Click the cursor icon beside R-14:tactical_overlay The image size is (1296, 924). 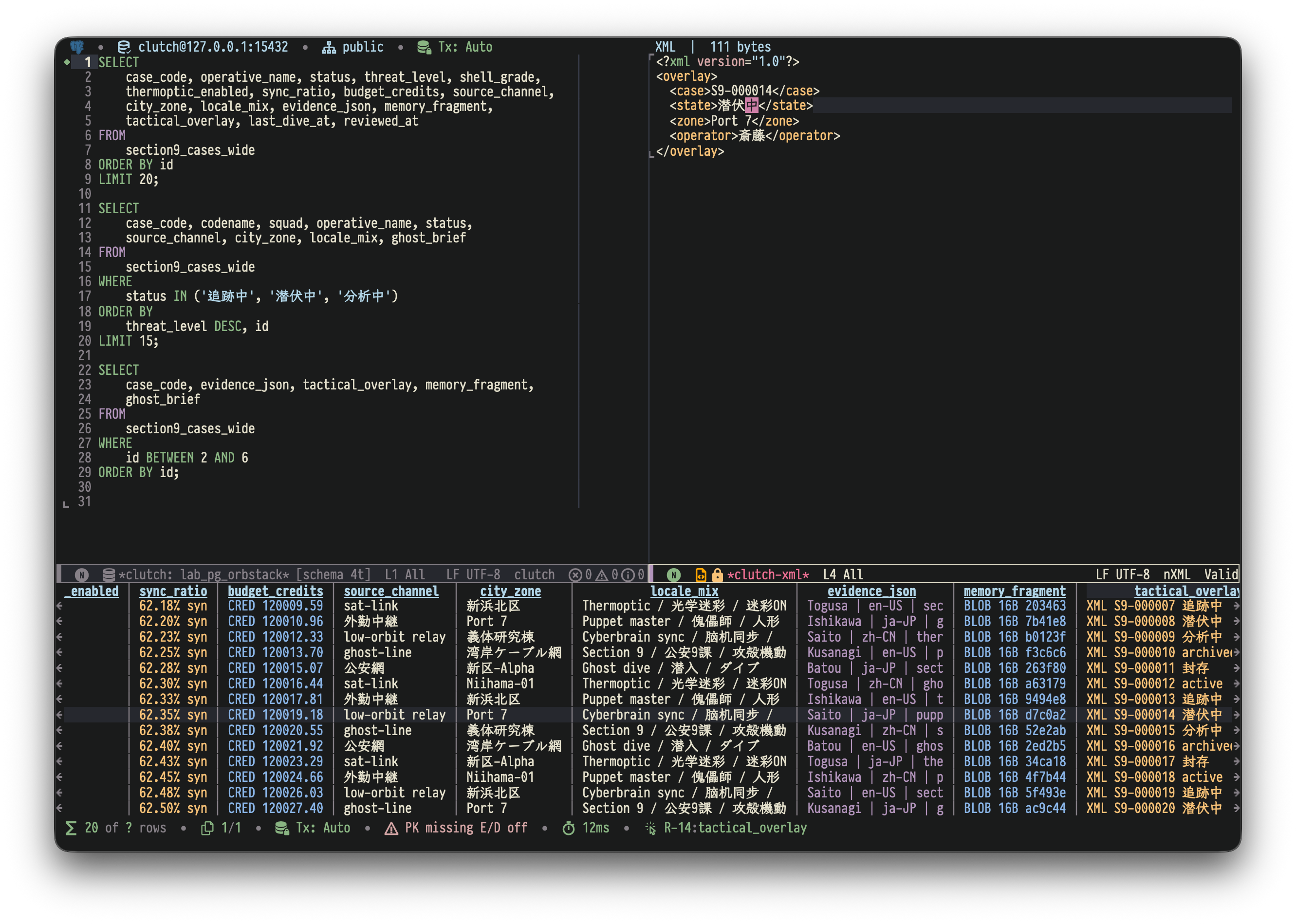click(651, 829)
